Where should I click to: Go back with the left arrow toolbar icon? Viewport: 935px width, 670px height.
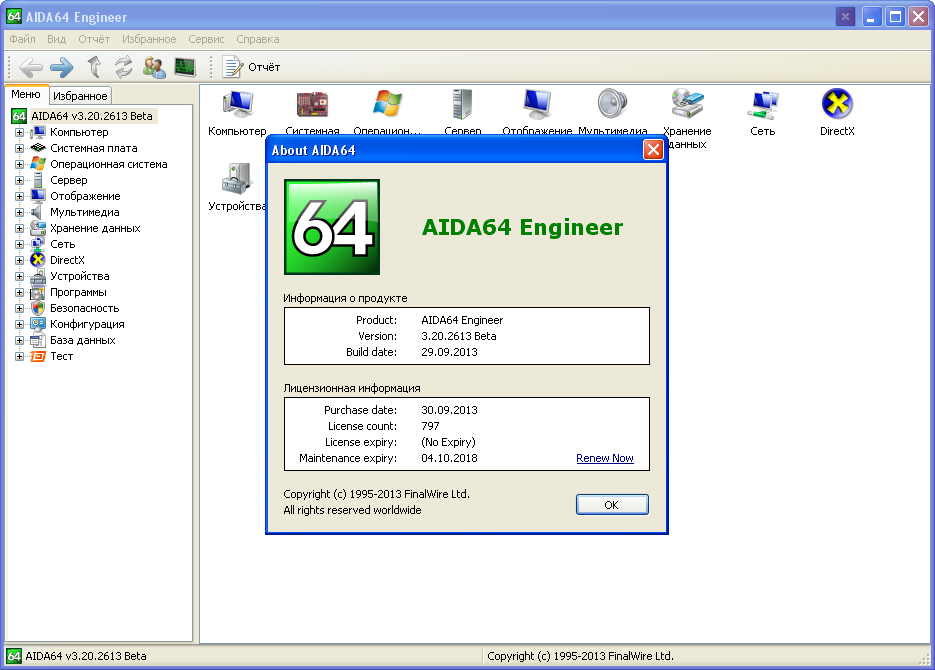31,67
